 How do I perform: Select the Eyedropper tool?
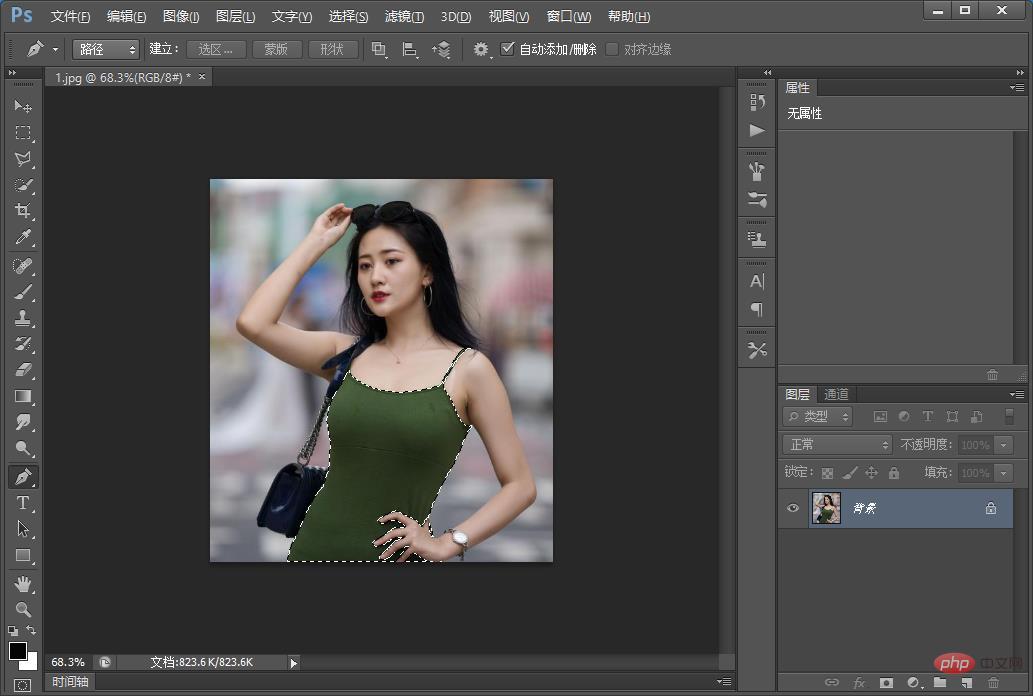point(23,238)
